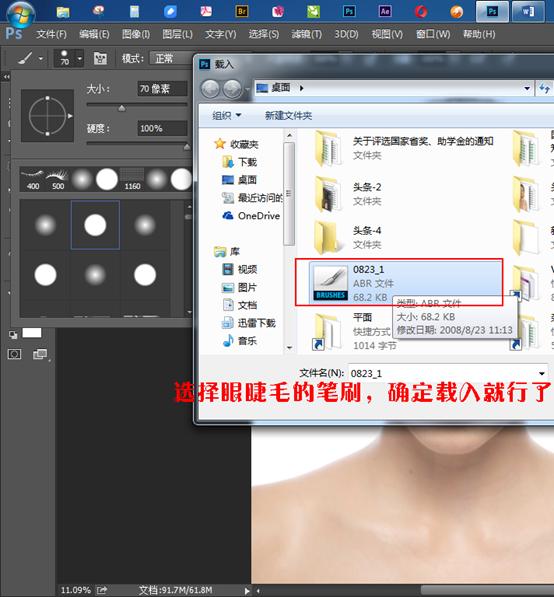This screenshot has width=554, height=597.
Task: Click the status bar share export icon
Action: [x=102, y=590]
